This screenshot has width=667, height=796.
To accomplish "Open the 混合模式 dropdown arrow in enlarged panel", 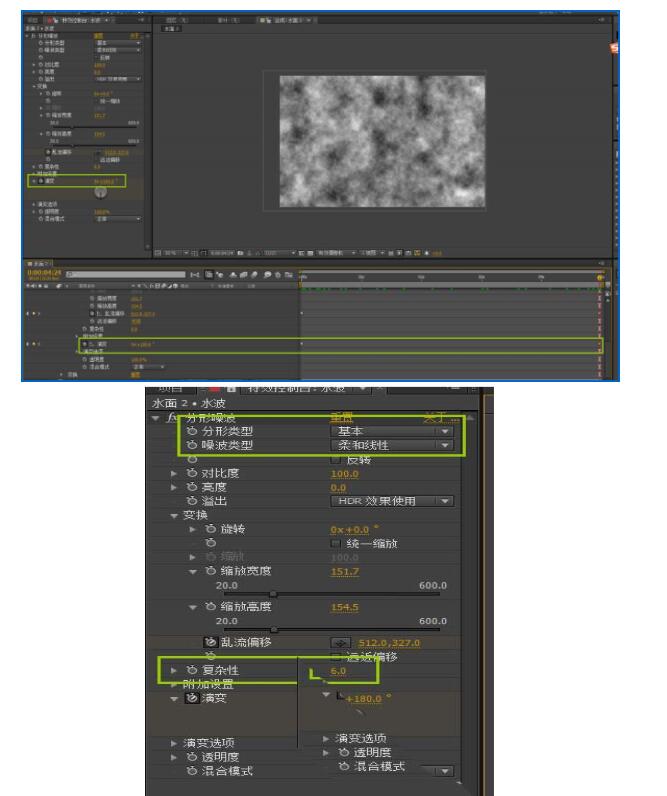I will [445, 771].
